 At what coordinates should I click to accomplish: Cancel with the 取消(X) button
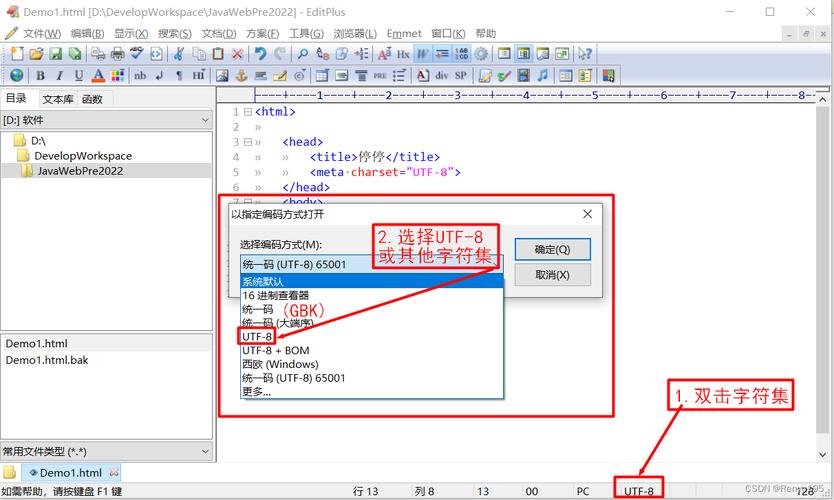click(x=552, y=275)
